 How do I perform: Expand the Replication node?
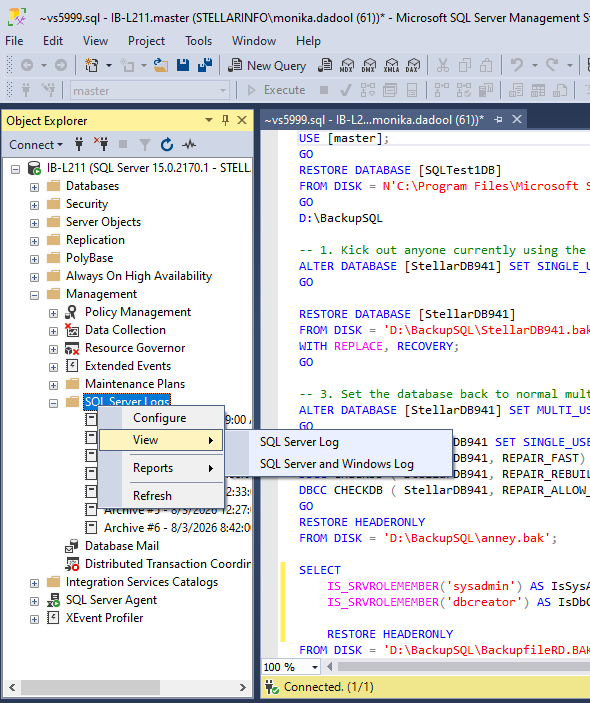35,241
